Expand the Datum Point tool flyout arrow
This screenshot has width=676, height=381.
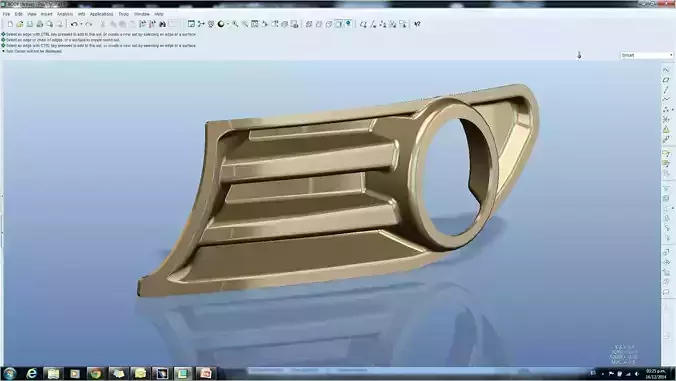tap(673, 109)
